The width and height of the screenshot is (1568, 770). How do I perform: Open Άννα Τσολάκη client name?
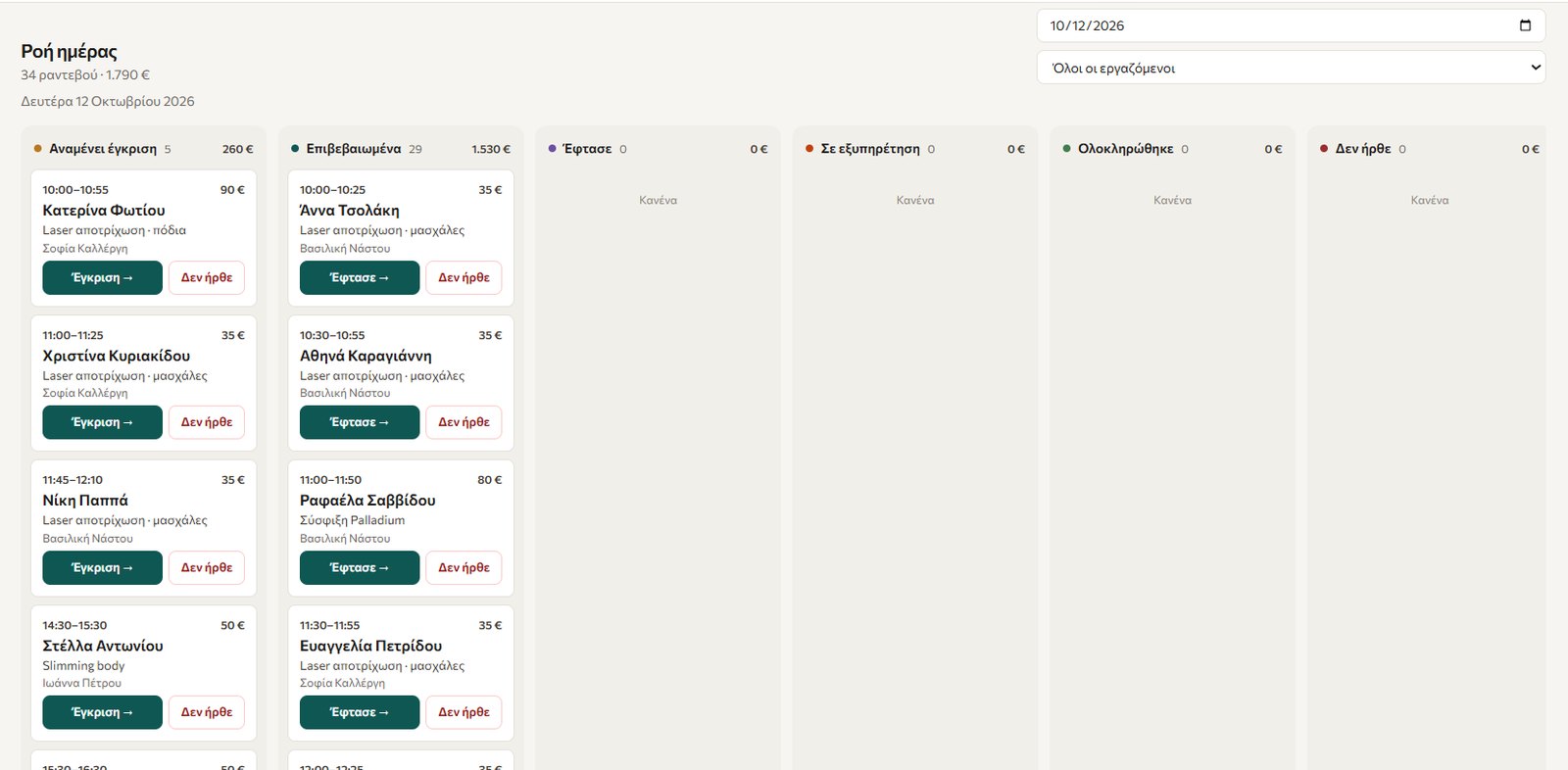(350, 211)
